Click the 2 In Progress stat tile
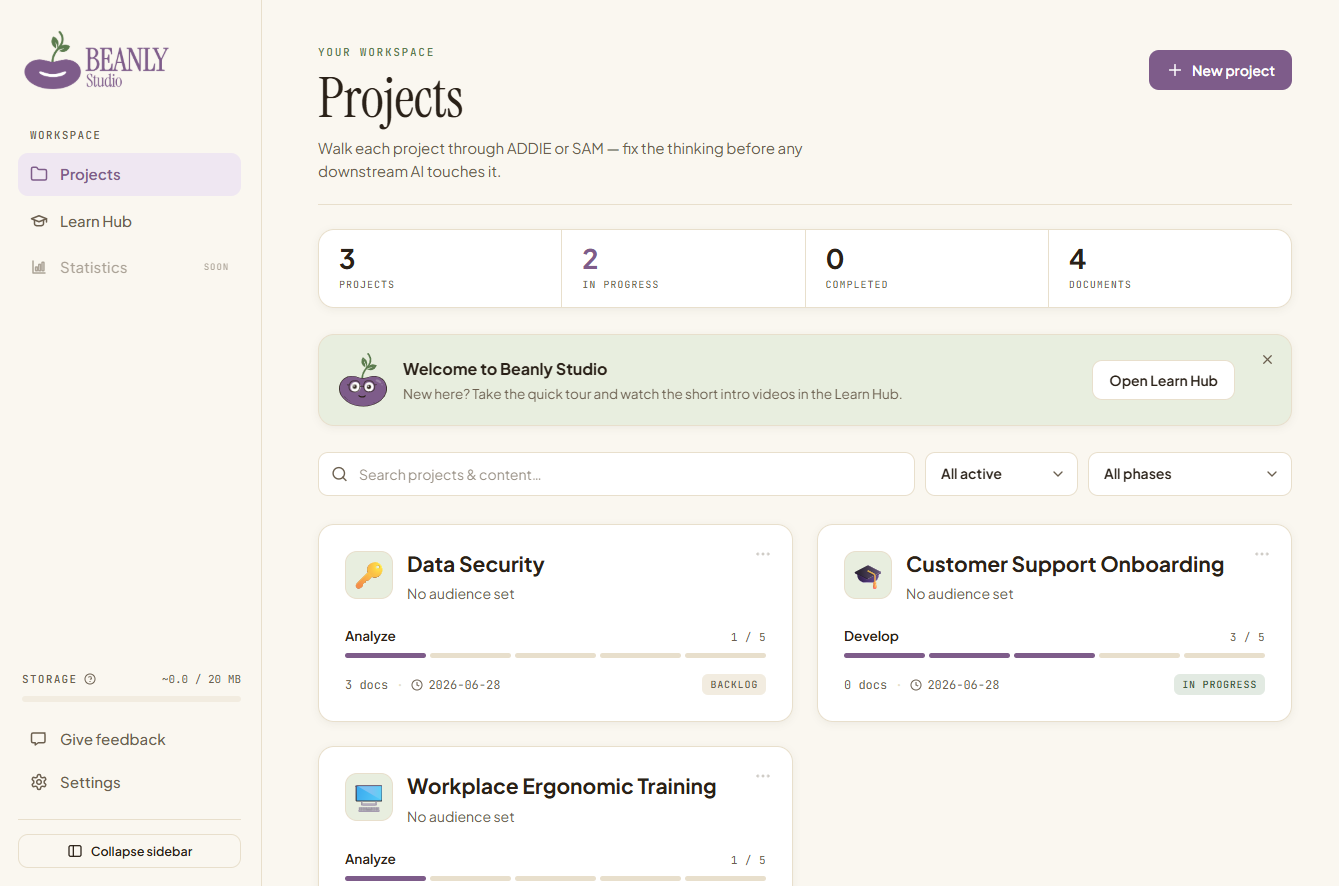 (683, 268)
